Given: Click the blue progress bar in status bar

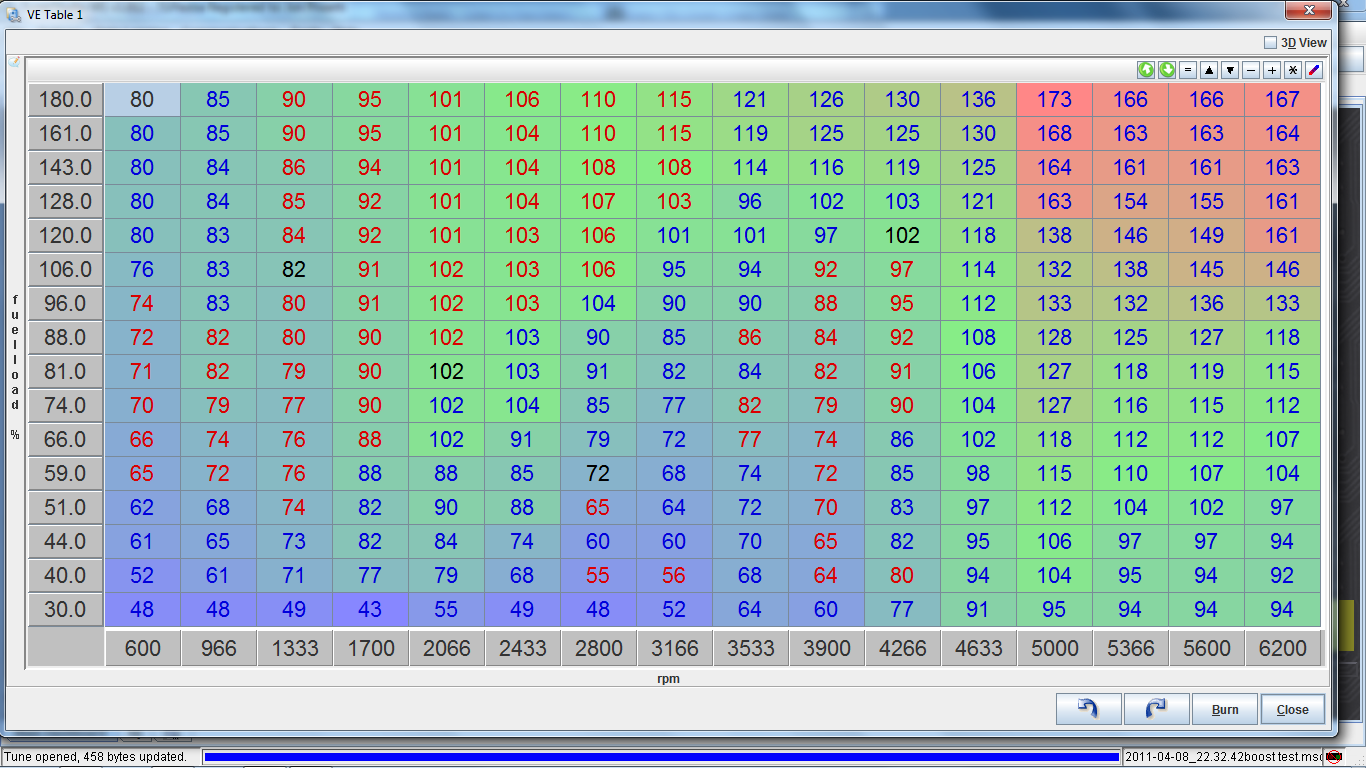Looking at the screenshot, I should (x=661, y=757).
